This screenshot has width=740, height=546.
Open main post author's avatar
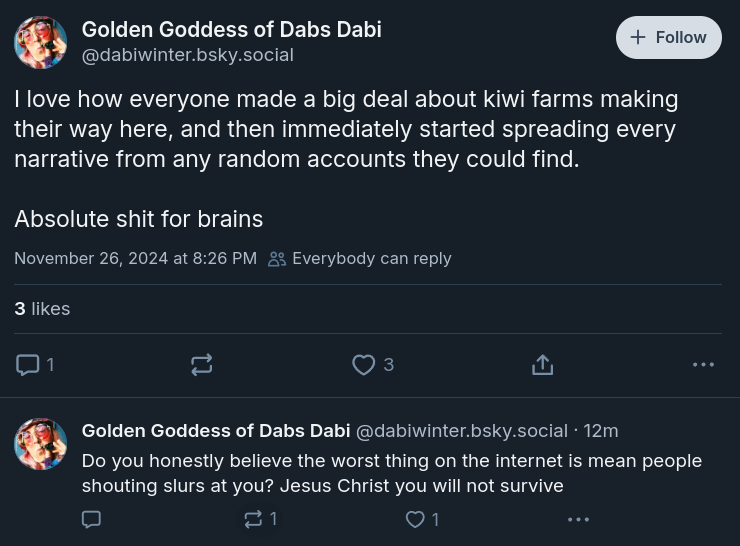point(41,43)
